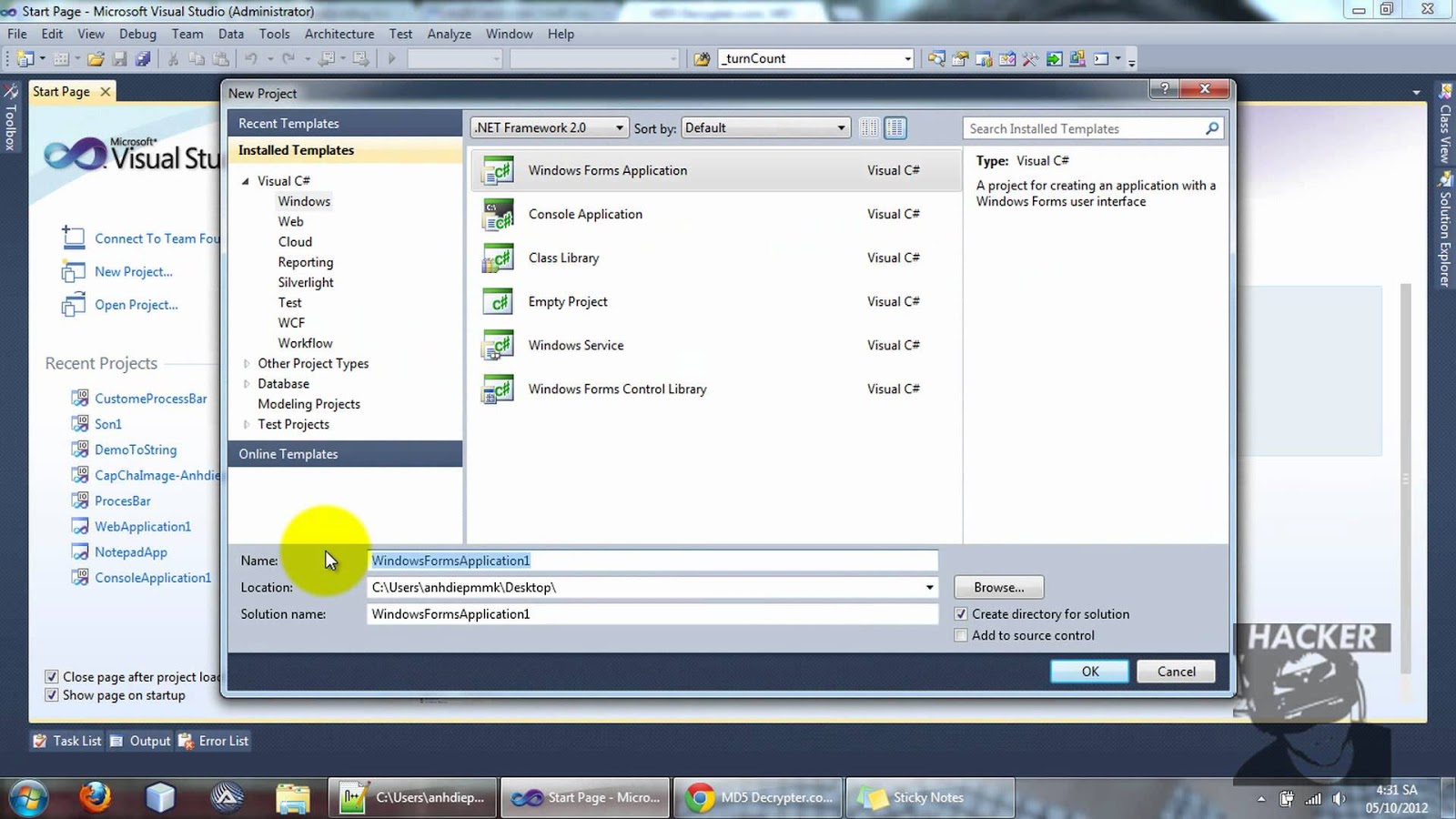Expand the Database tree node

[x=246, y=384]
